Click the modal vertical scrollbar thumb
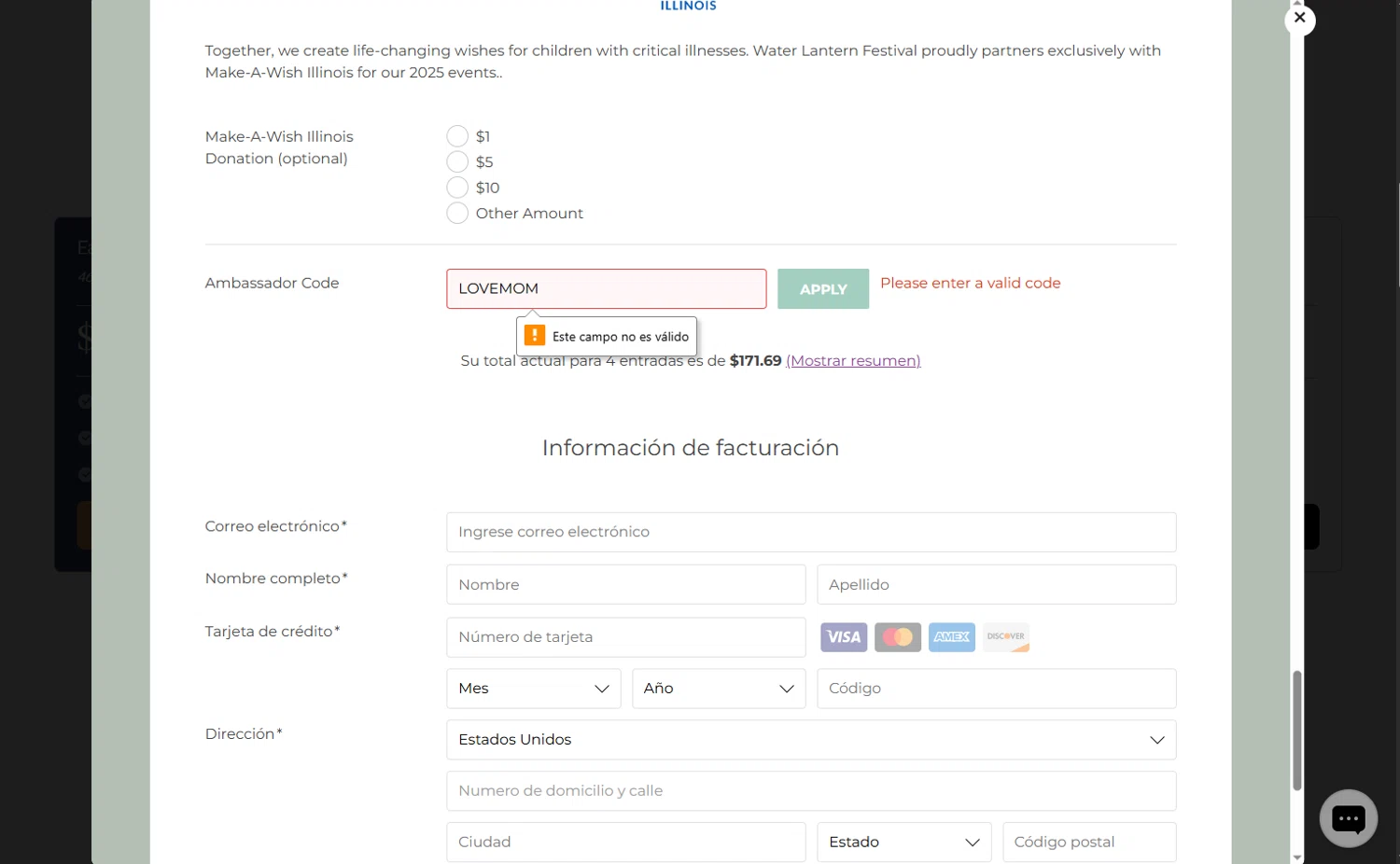This screenshot has height=864, width=1400. [x=1296, y=731]
